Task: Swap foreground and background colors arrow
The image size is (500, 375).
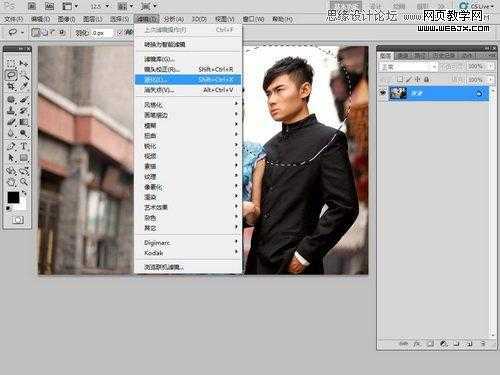Action: pyautogui.click(x=24, y=193)
